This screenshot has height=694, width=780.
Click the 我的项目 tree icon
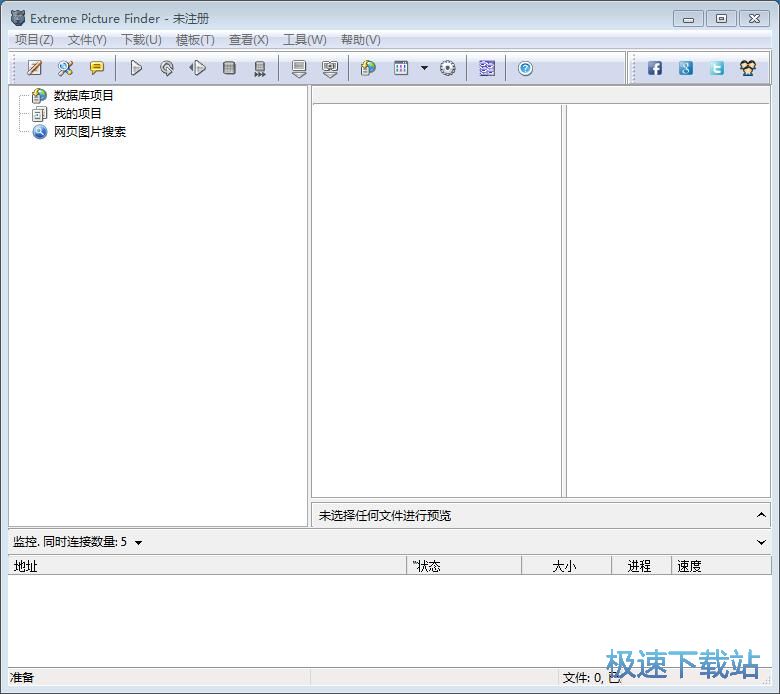(x=39, y=114)
